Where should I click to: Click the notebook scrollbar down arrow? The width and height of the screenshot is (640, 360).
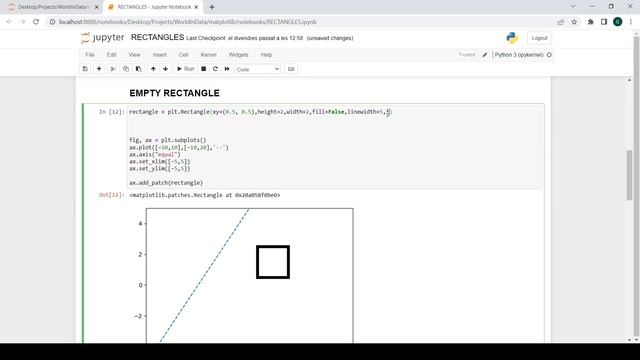[629, 340]
